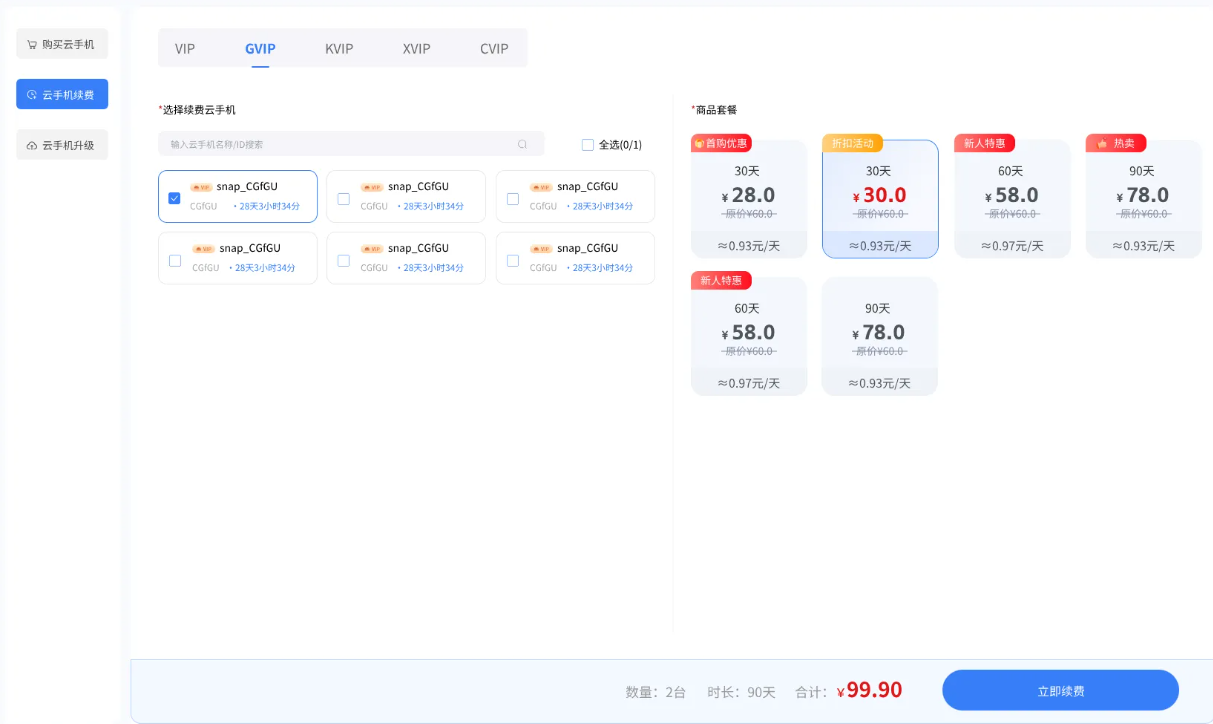Screen dimensions: 1213x724
Task: Open the 云手机升级 sidebar menu
Action: coord(62,145)
